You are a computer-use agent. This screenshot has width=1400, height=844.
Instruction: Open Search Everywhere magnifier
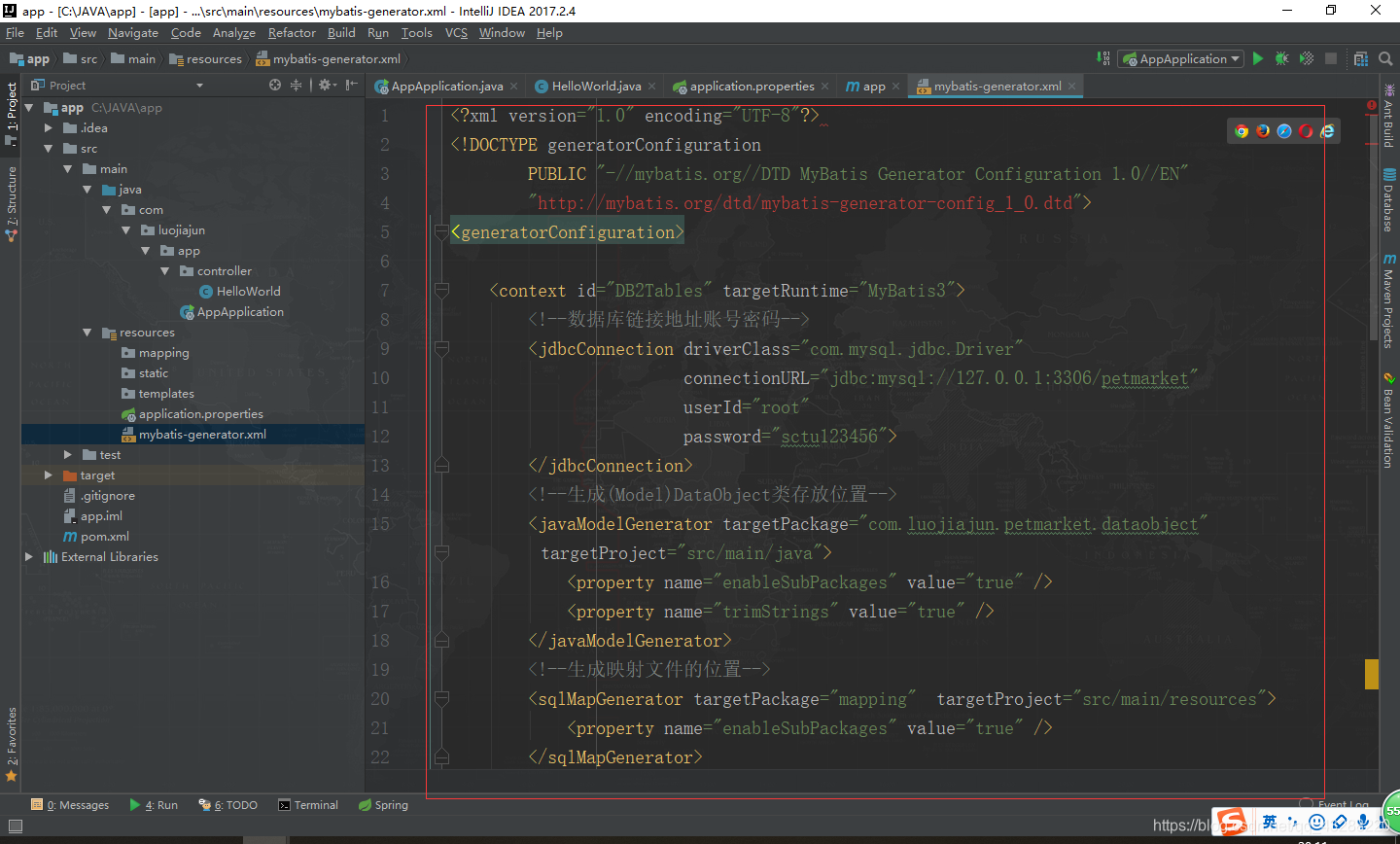1385,58
